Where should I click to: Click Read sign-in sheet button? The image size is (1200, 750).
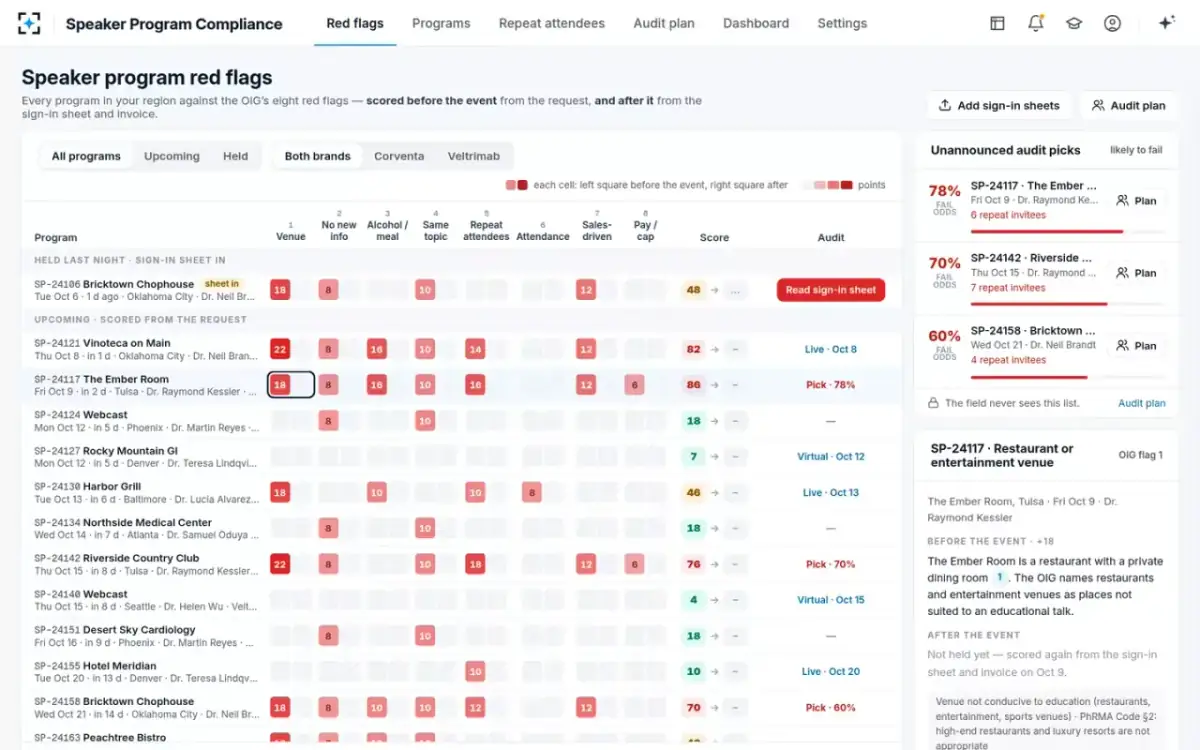pos(830,290)
